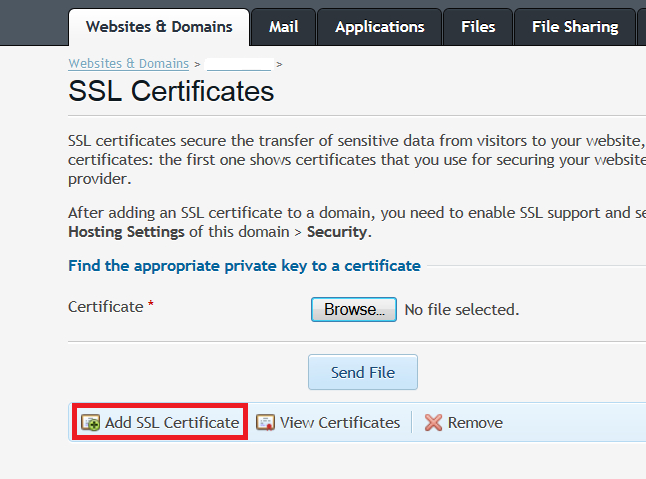Click the Websites & Domains breadcrumb link
The height and width of the screenshot is (479, 646).
click(128, 63)
